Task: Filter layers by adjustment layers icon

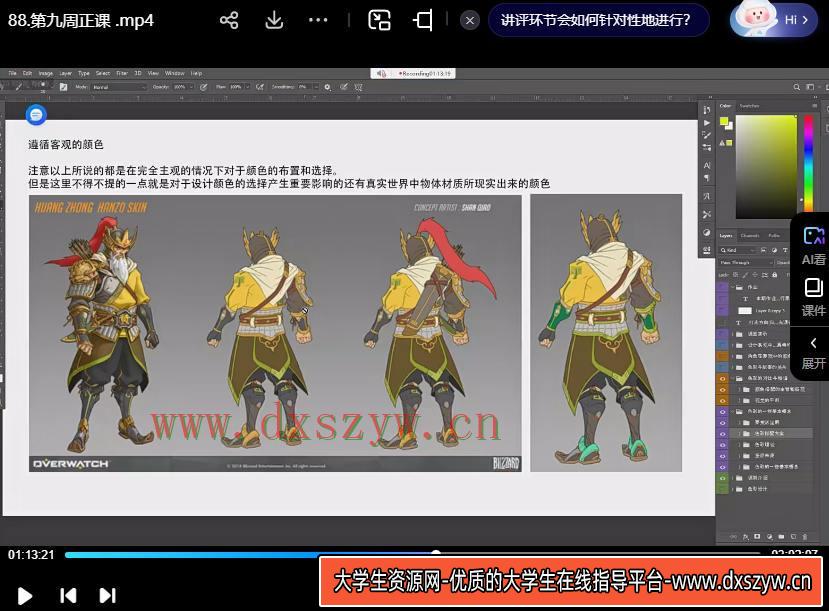Action: pos(774,250)
